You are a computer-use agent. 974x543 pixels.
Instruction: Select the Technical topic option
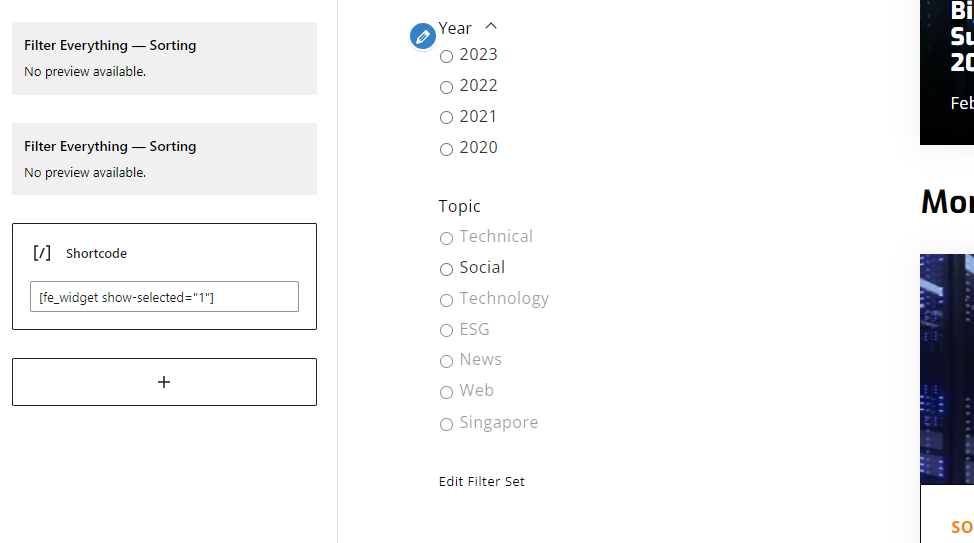446,238
